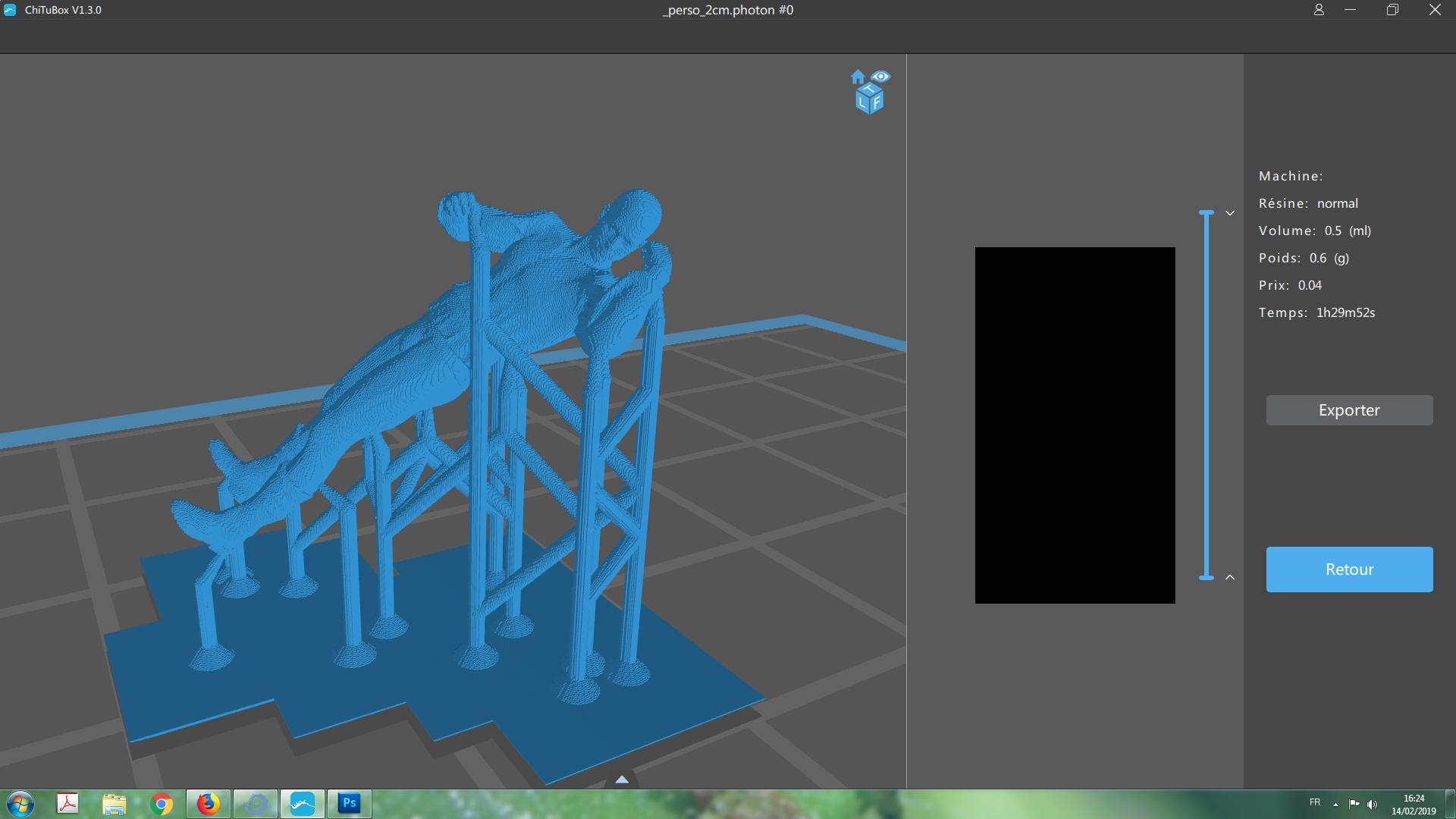Open Firefox from the taskbar
The height and width of the screenshot is (819, 1456).
(208, 803)
